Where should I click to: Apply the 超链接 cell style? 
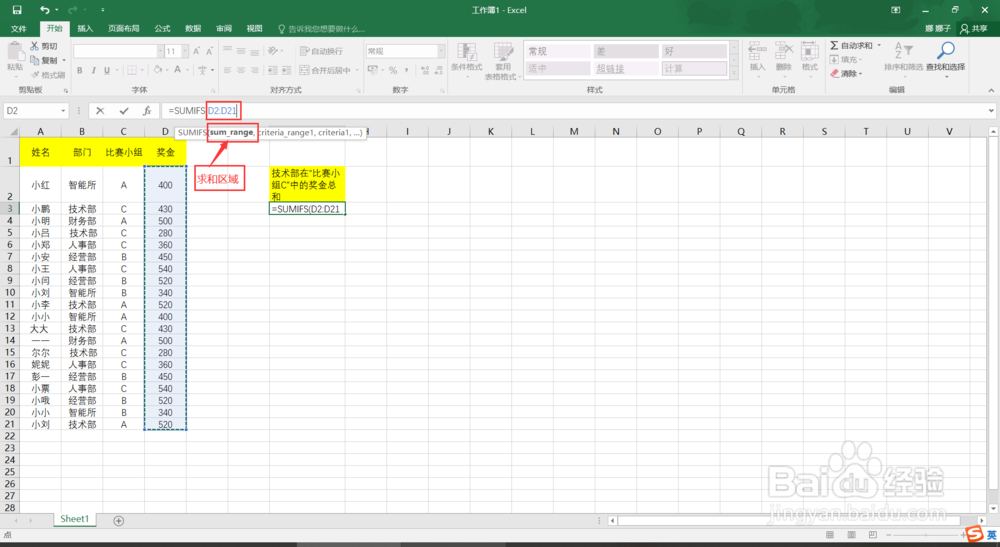[626, 68]
